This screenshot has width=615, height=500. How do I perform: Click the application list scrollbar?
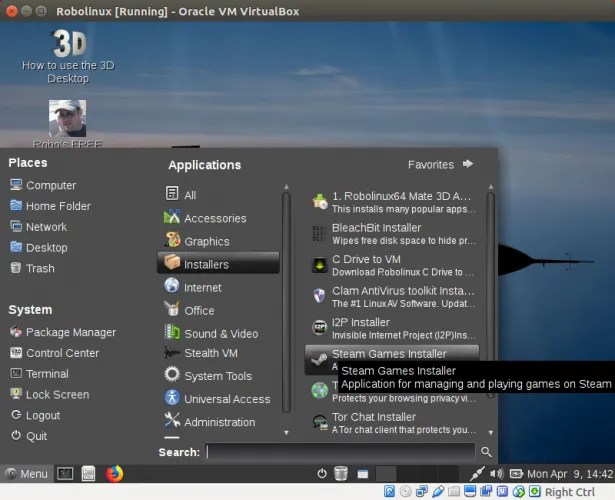pyautogui.click(x=490, y=295)
